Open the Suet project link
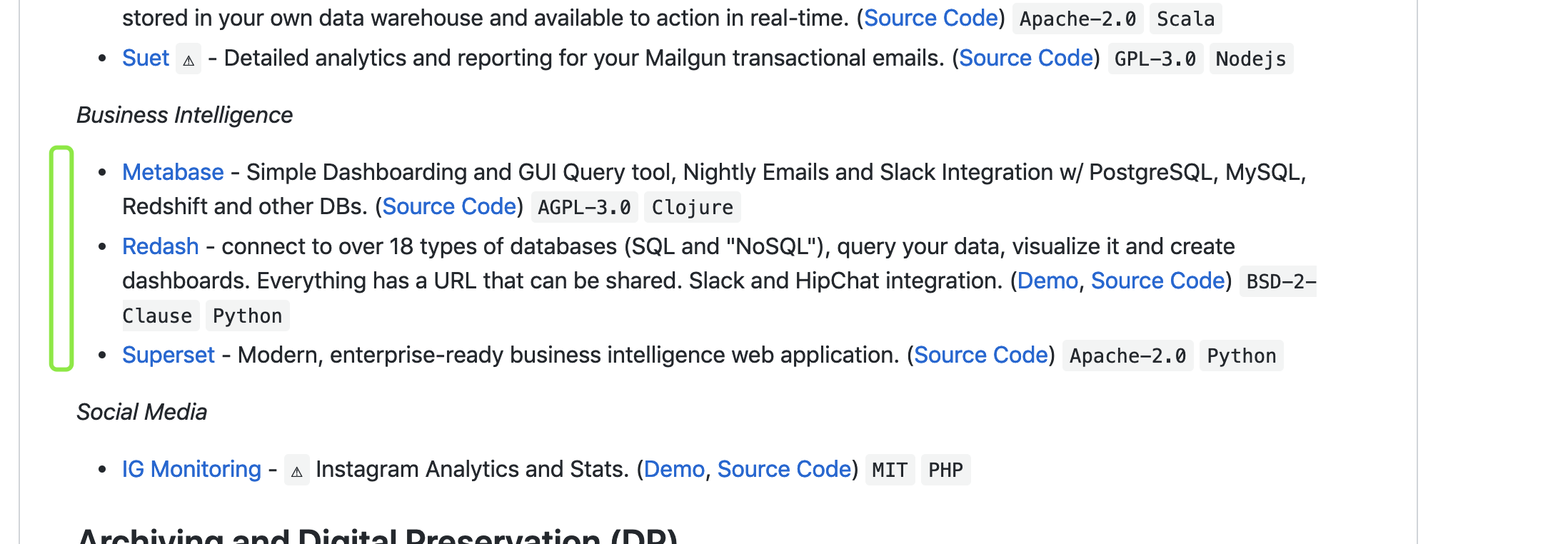This screenshot has width=1568, height=544. [146, 58]
